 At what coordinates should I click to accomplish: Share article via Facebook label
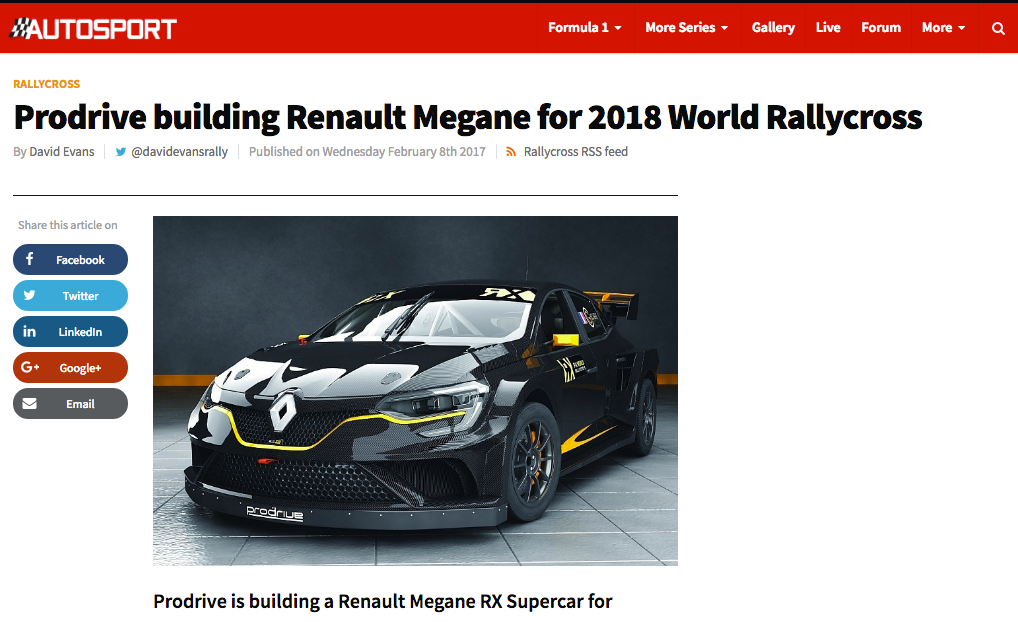[80, 260]
